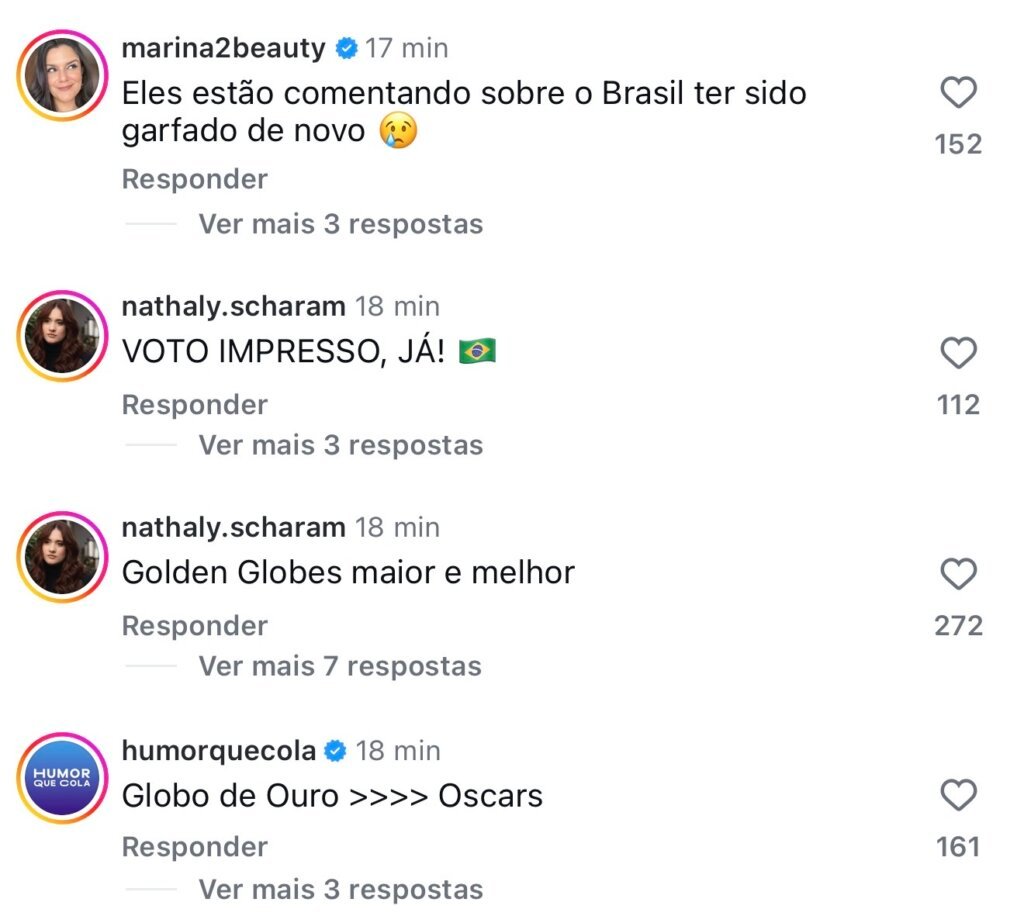Expand 3 replies under humorquecola's comment
The height and width of the screenshot is (923, 1024).
click(340, 889)
